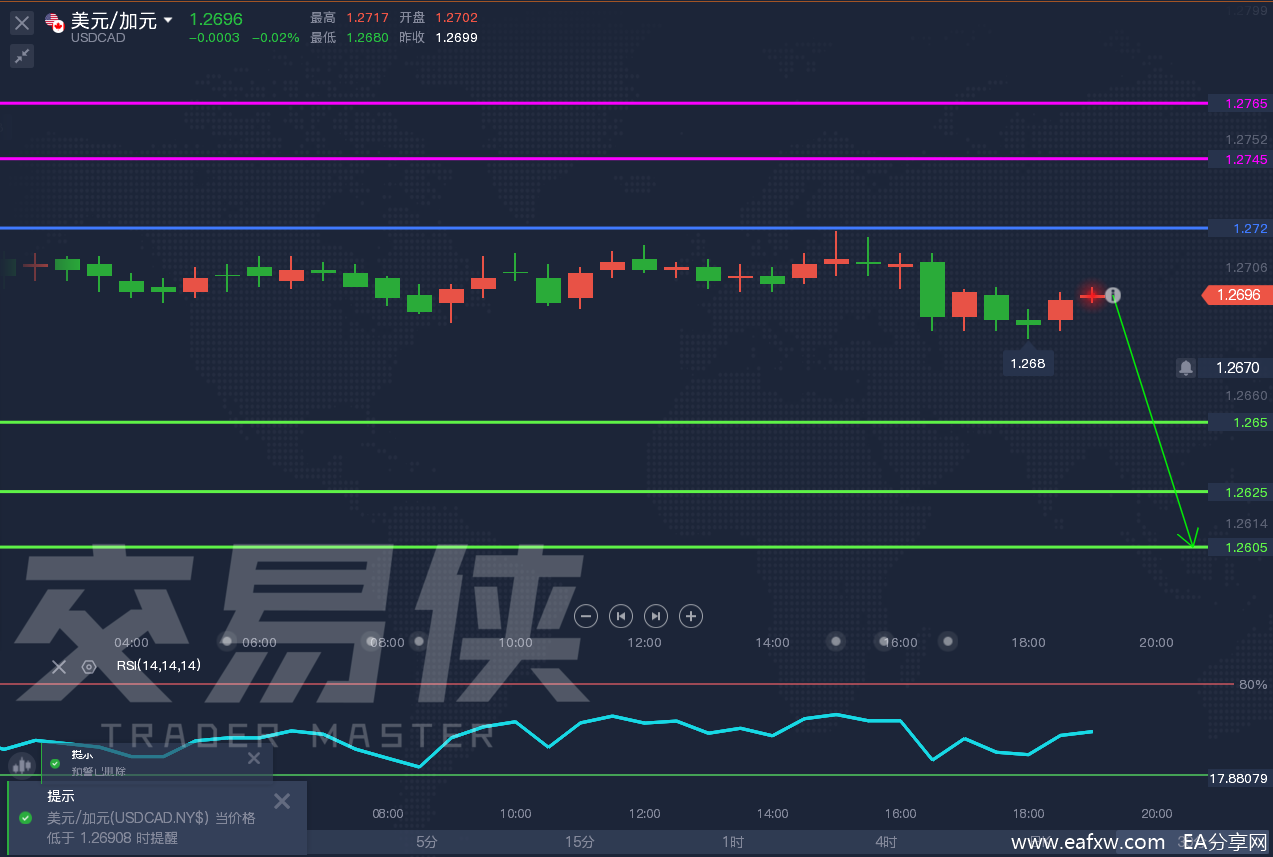Click the 开盘 1.2702 open value
The height and width of the screenshot is (857, 1273).
[x=456, y=18]
